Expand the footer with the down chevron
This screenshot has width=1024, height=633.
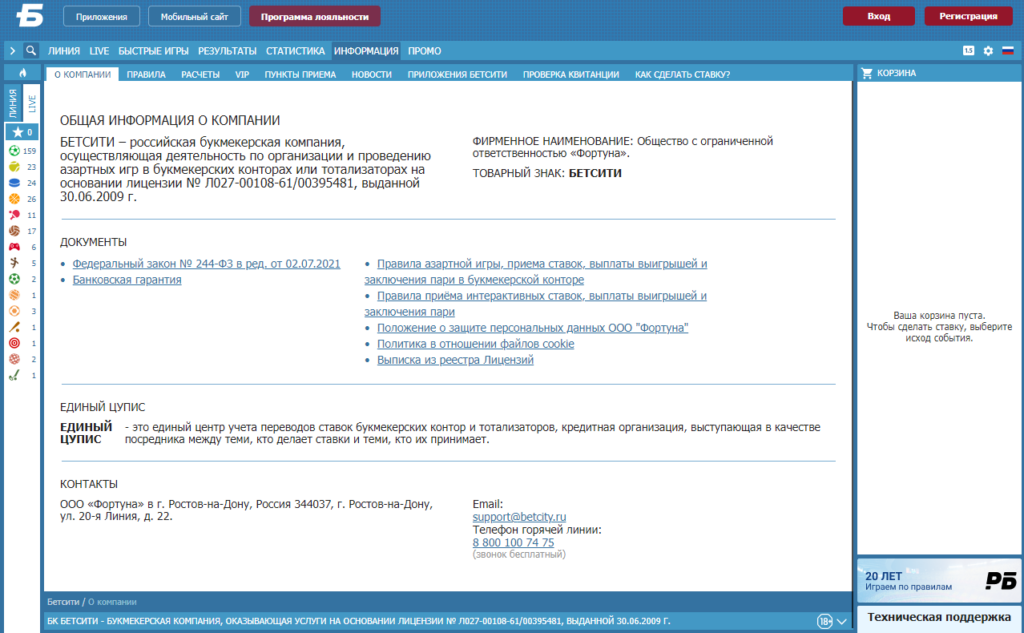(x=842, y=621)
